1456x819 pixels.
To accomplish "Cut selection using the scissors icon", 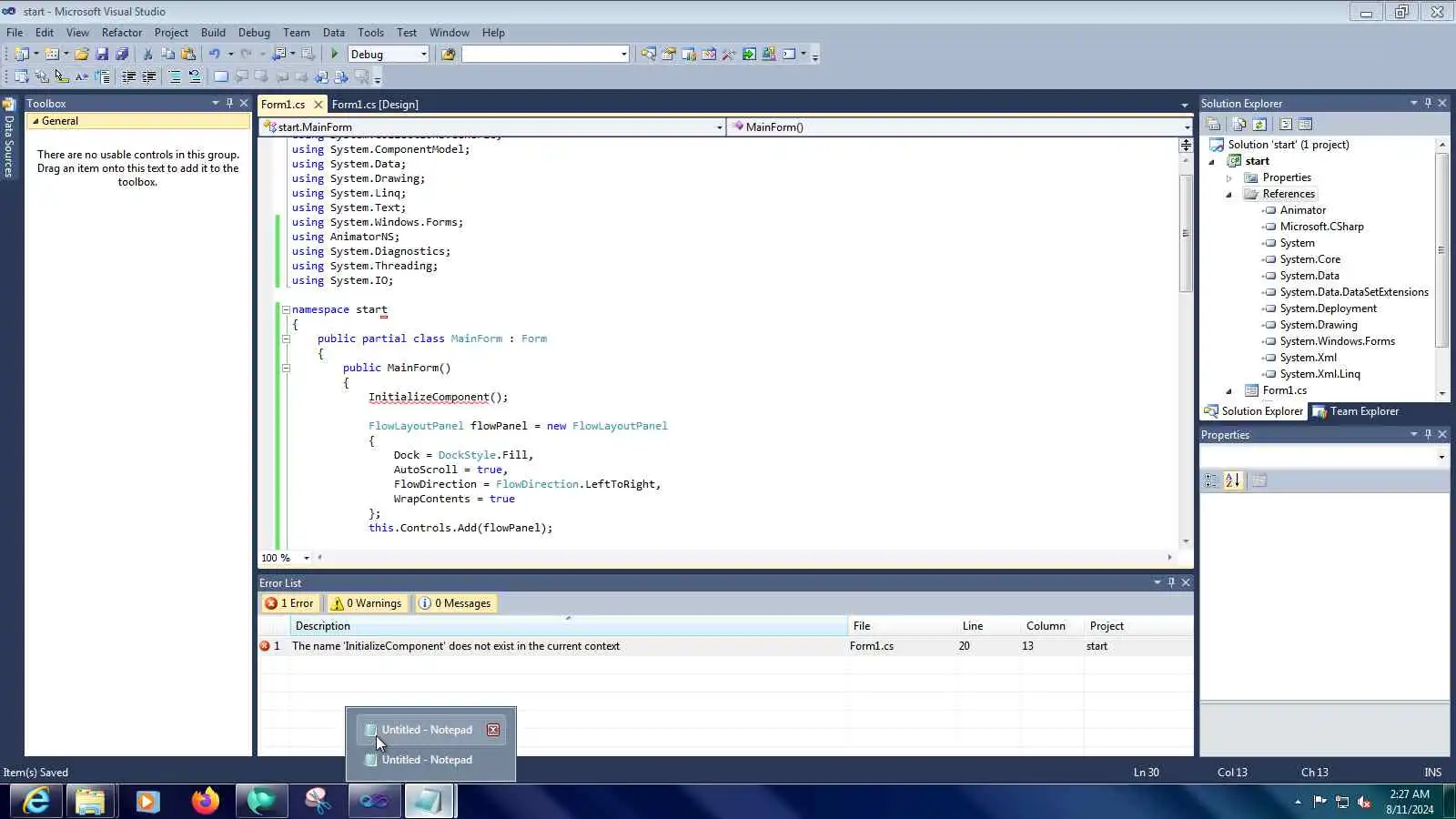I will pos(148,54).
